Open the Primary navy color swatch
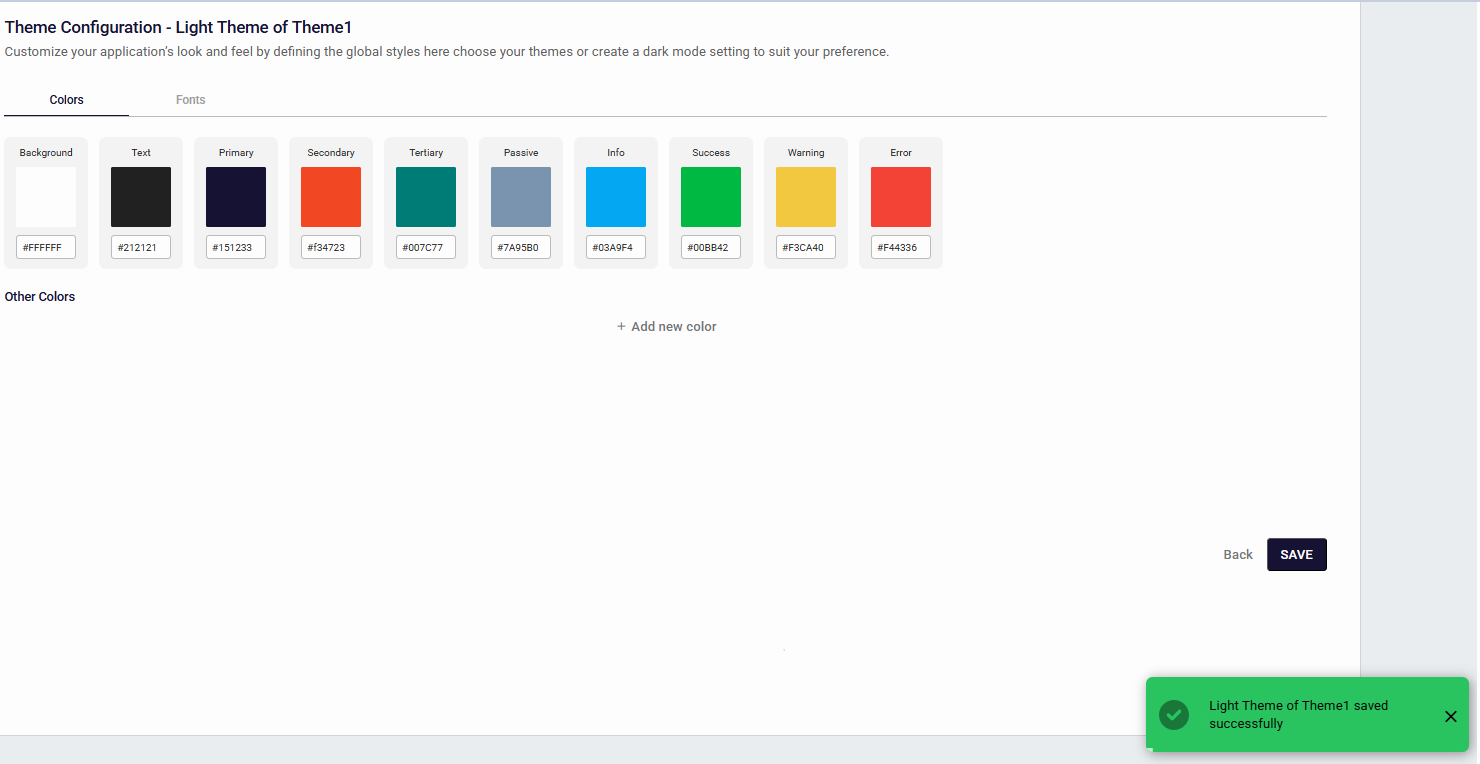The image size is (1480, 764). click(236, 197)
